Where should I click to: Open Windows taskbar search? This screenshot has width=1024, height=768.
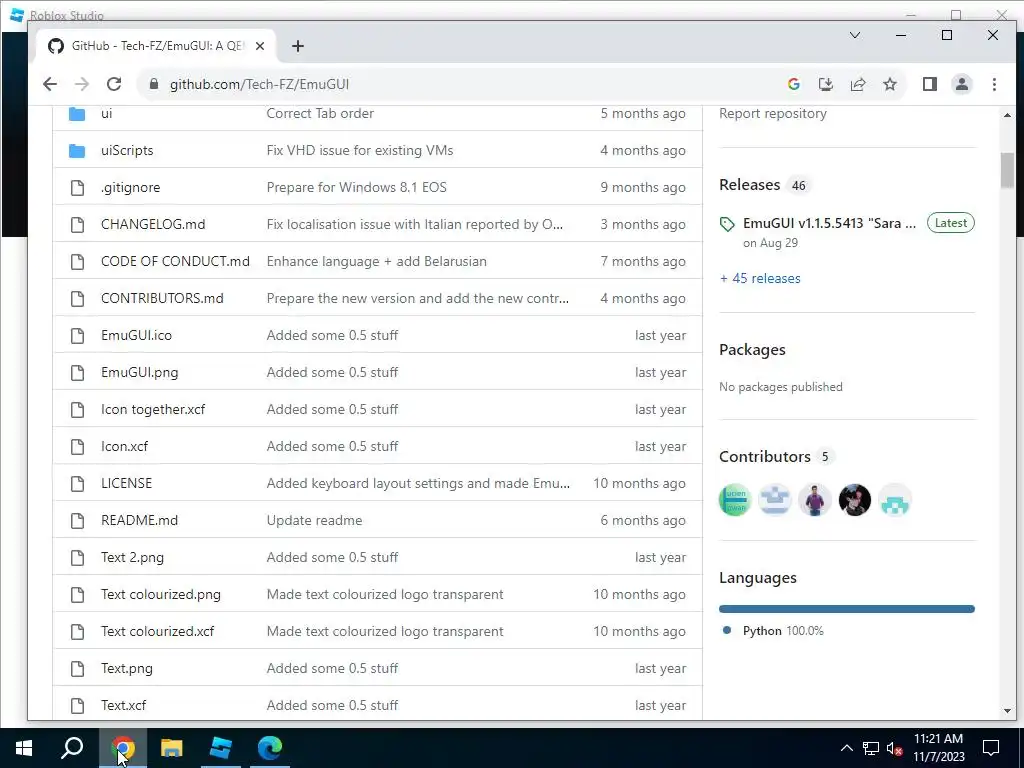pos(72,748)
